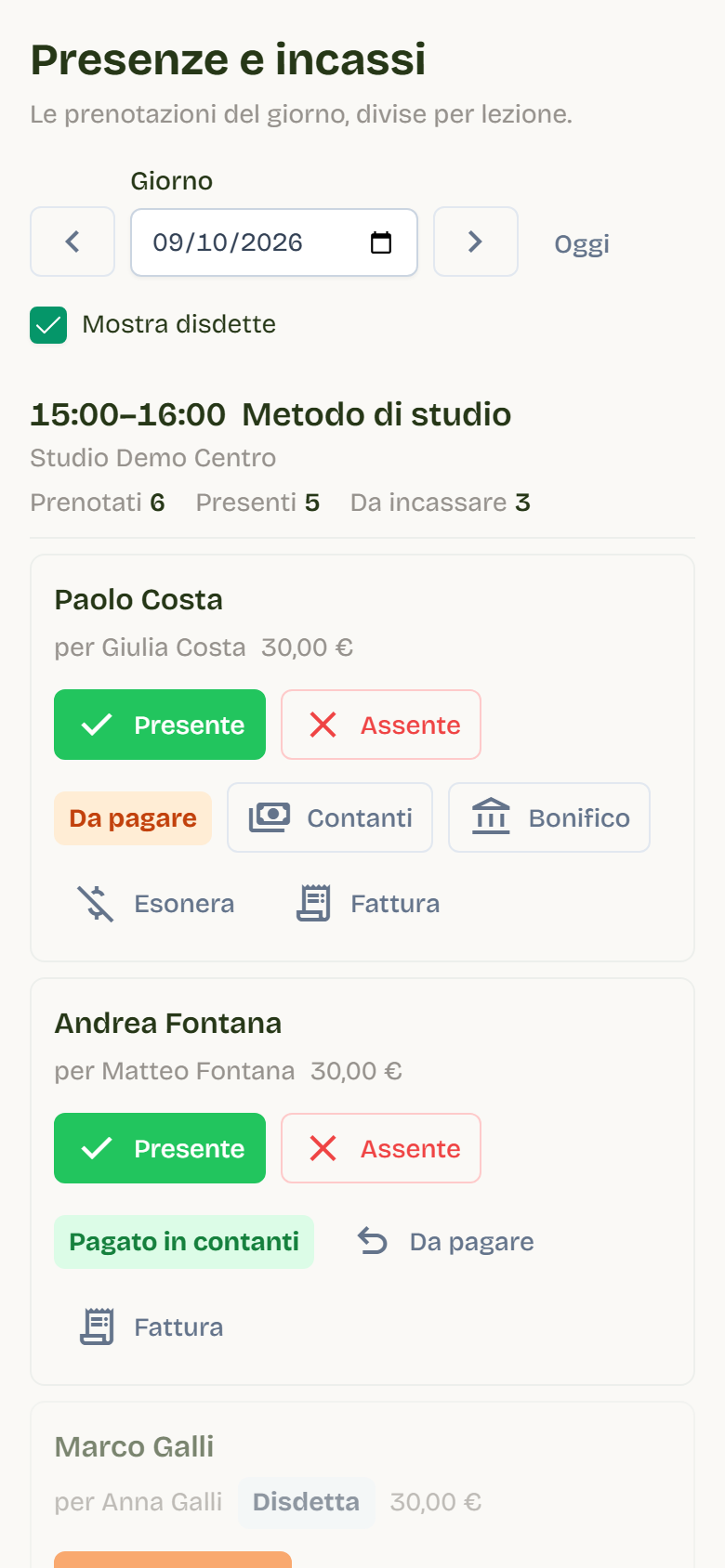725x1568 pixels.
Task: Click cash icon for Paolo Costa Contanti
Action: click(270, 817)
